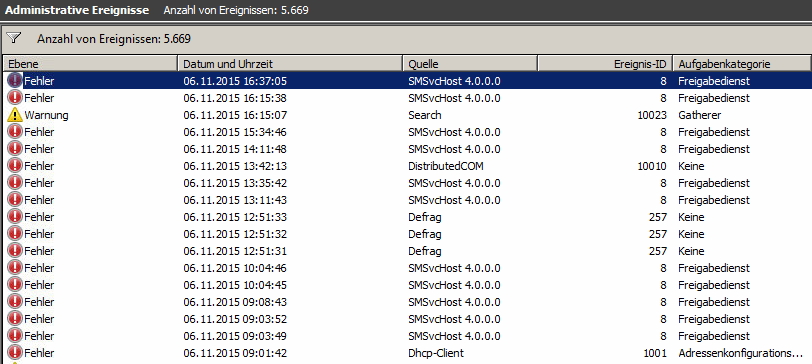Click event ID 10023
Screen dimensions: 812x364
pyautogui.click(x=652, y=115)
